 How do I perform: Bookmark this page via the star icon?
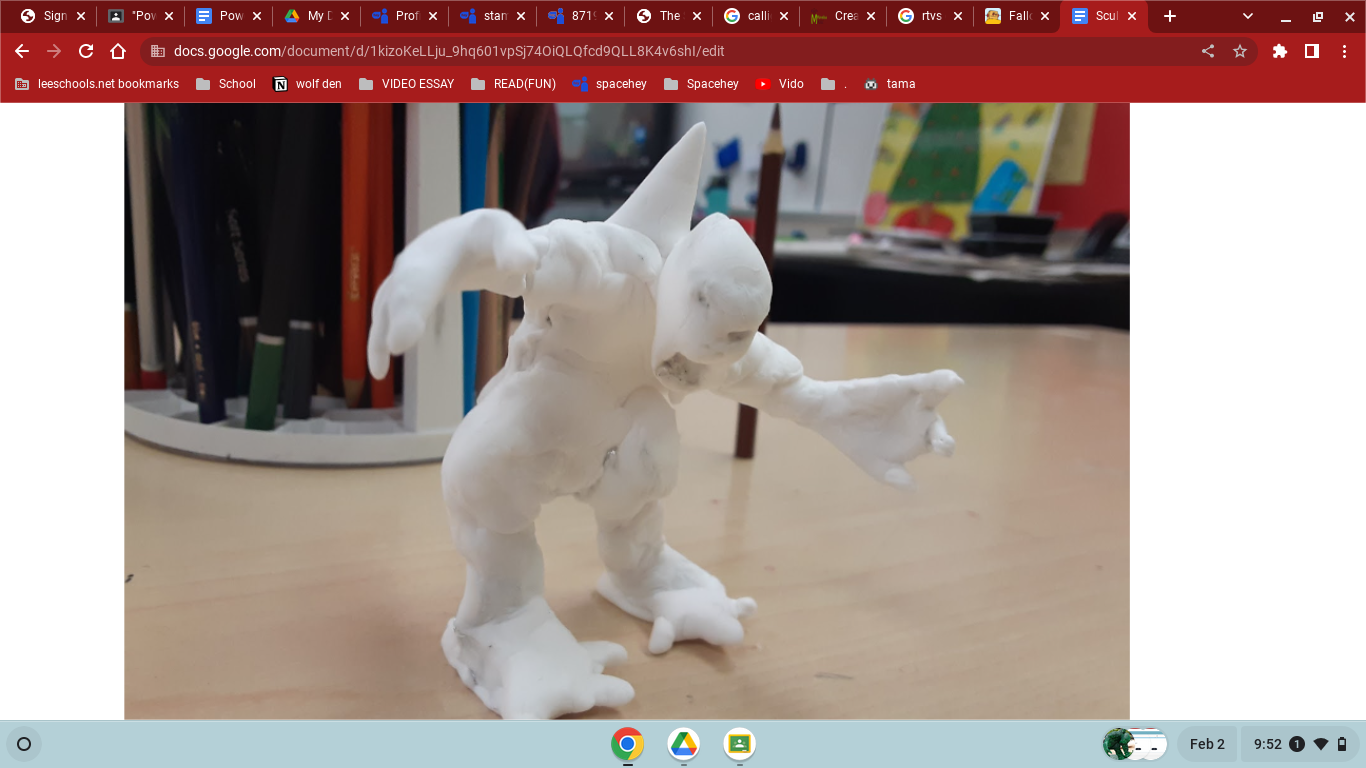[1240, 51]
